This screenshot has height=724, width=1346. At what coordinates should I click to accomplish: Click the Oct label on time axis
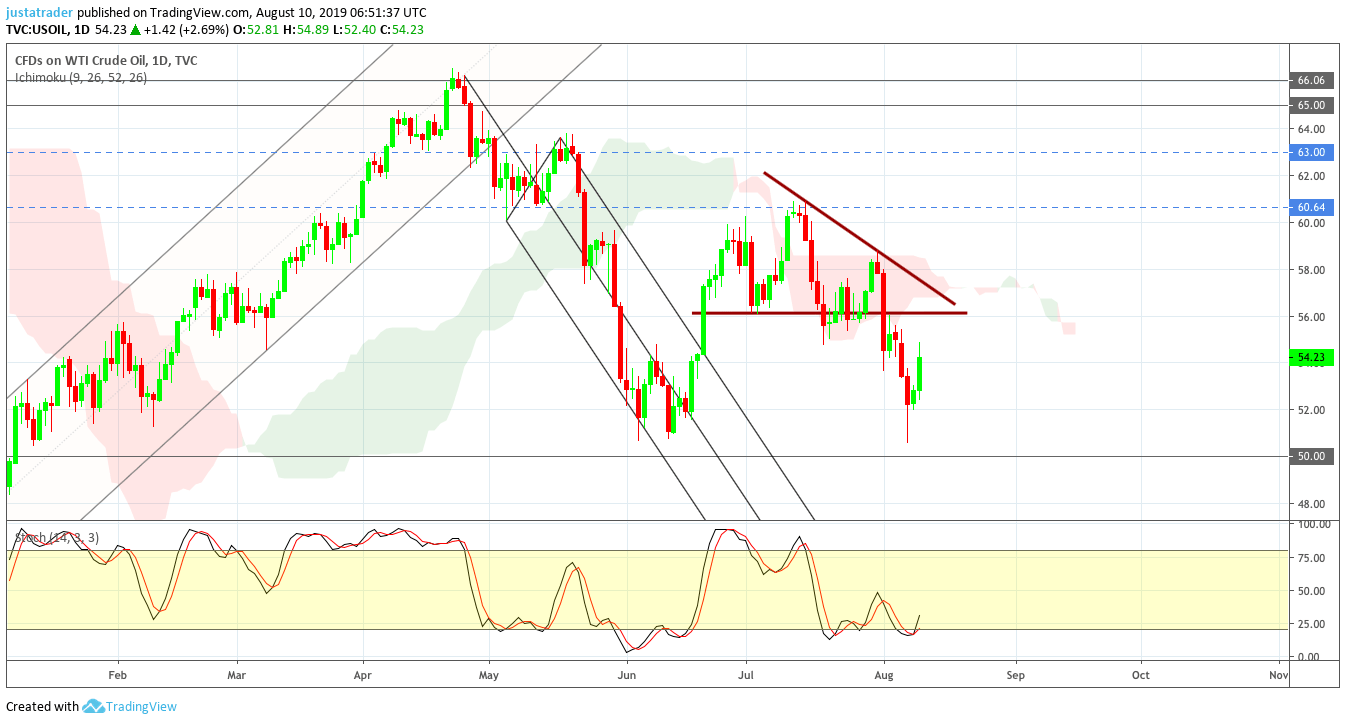click(1141, 676)
